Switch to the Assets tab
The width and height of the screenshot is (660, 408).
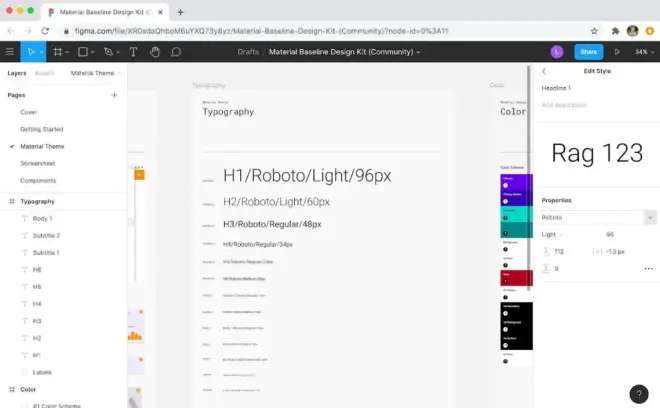click(x=44, y=73)
